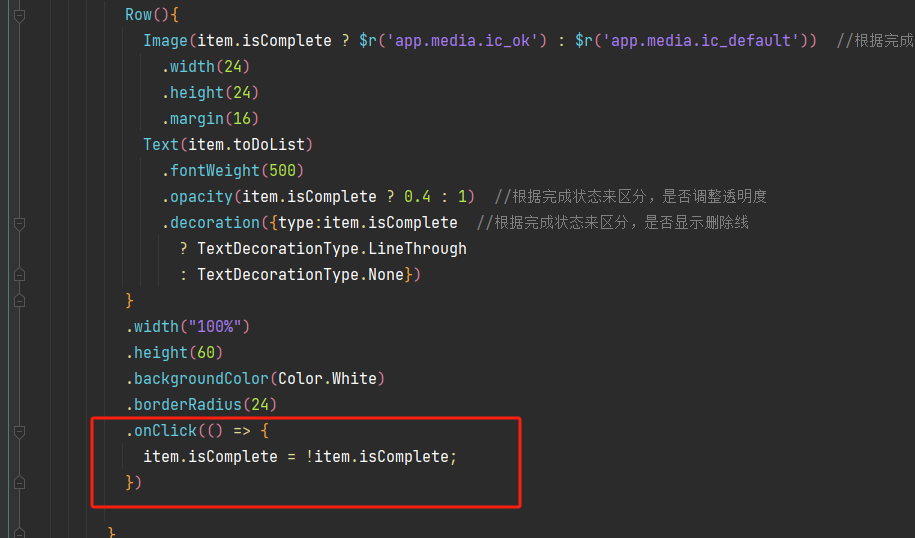This screenshot has height=538, width=915.
Task: Click the Color.White argument
Action: (327, 379)
